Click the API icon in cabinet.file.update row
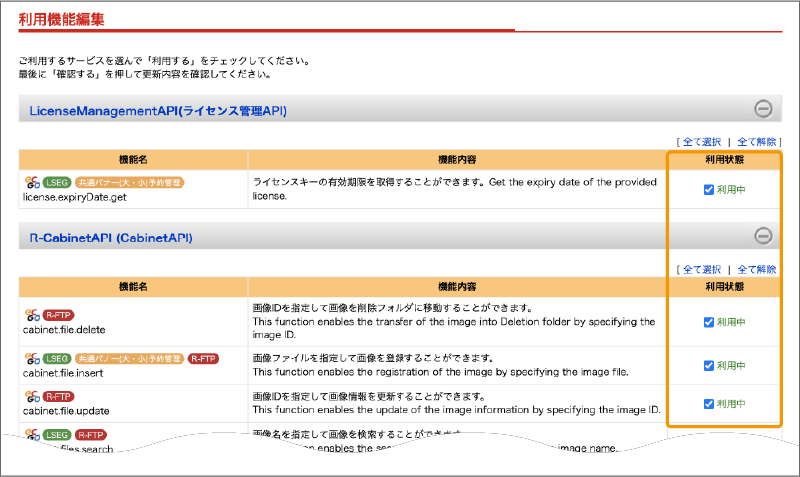This screenshot has height=477, width=800. (32, 396)
